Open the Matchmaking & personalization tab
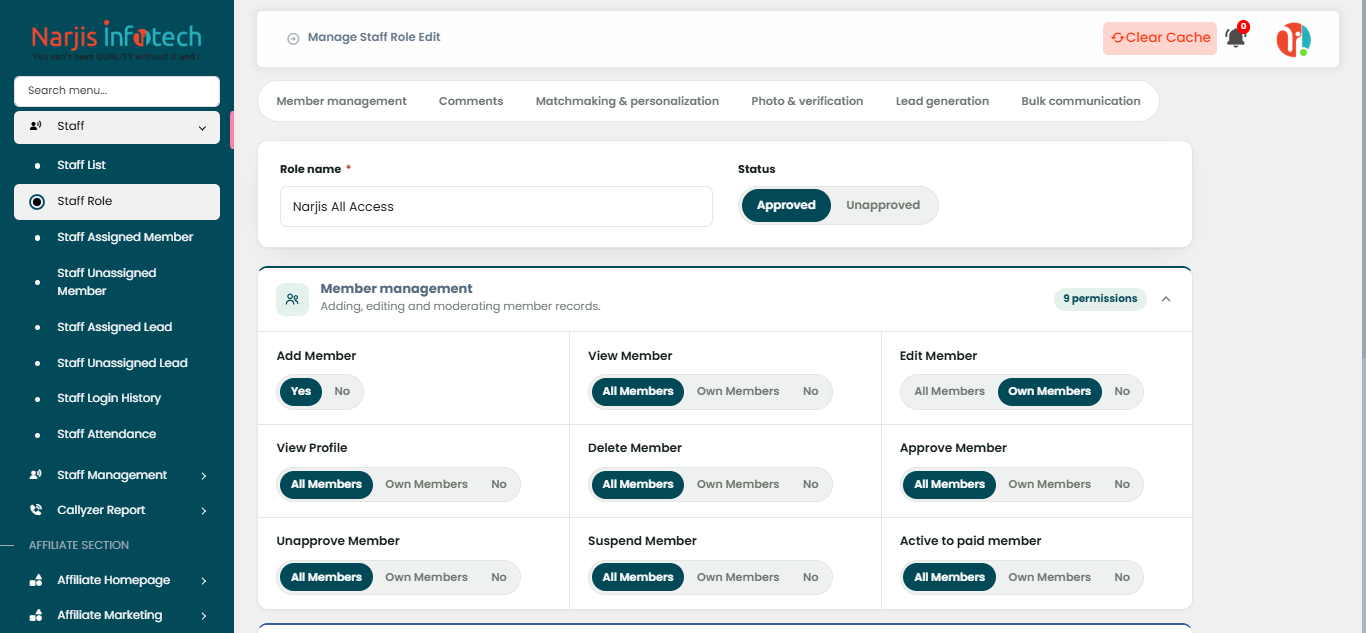Viewport: 1366px width, 633px height. pyautogui.click(x=627, y=101)
